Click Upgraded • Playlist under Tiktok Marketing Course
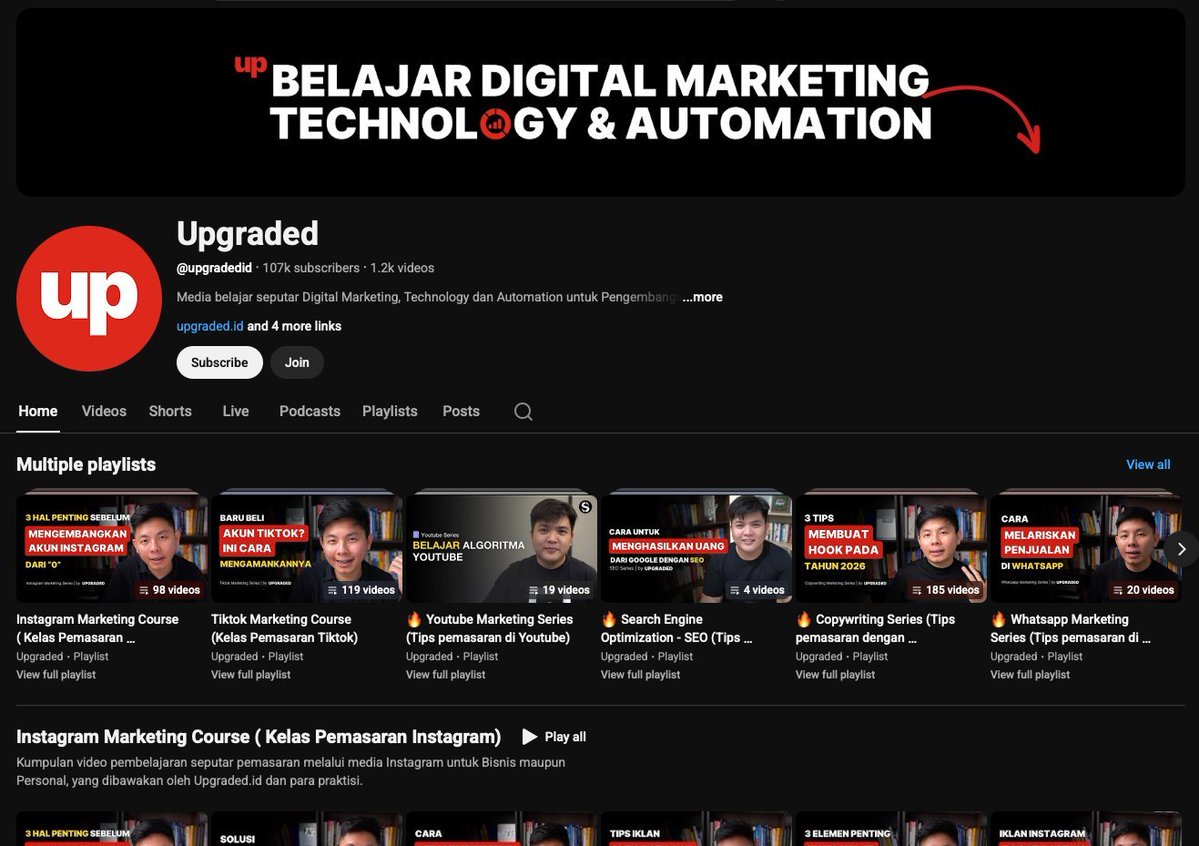This screenshot has width=1199, height=846. click(257, 656)
